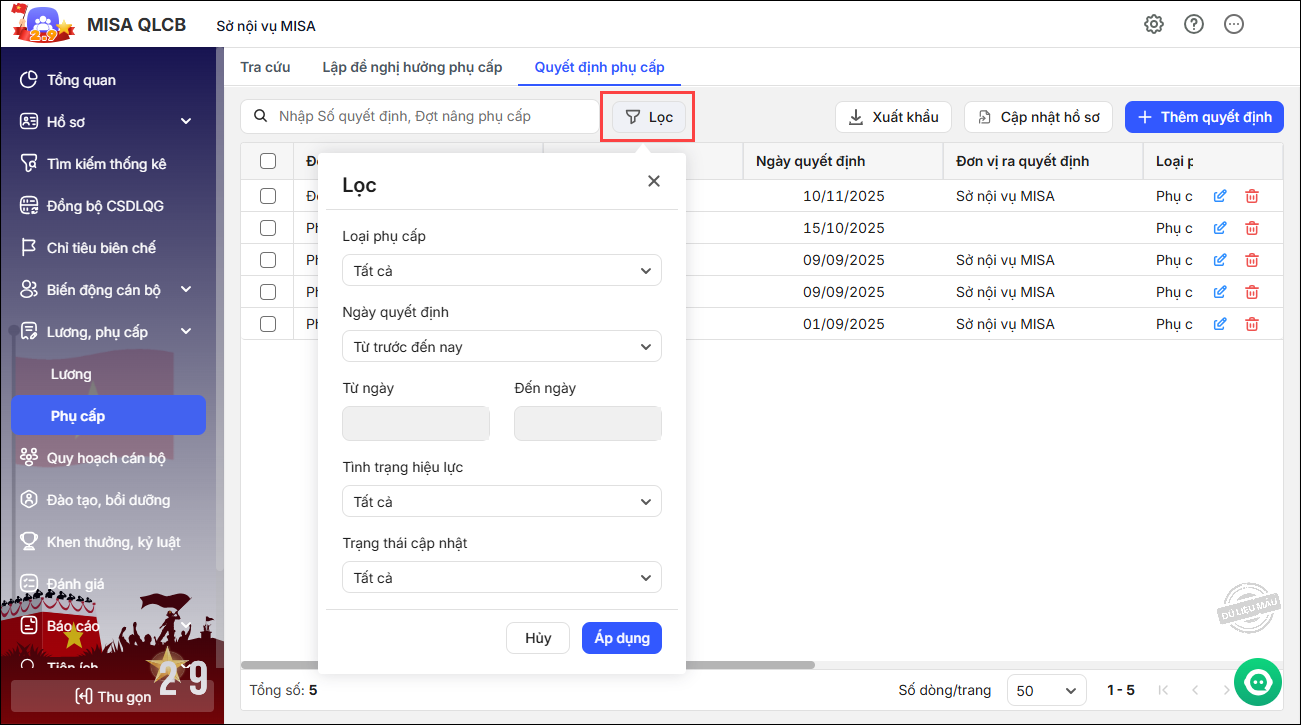Click edit pencil icon for 01/09/2025 row
This screenshot has height=725, width=1301.
(x=1220, y=324)
